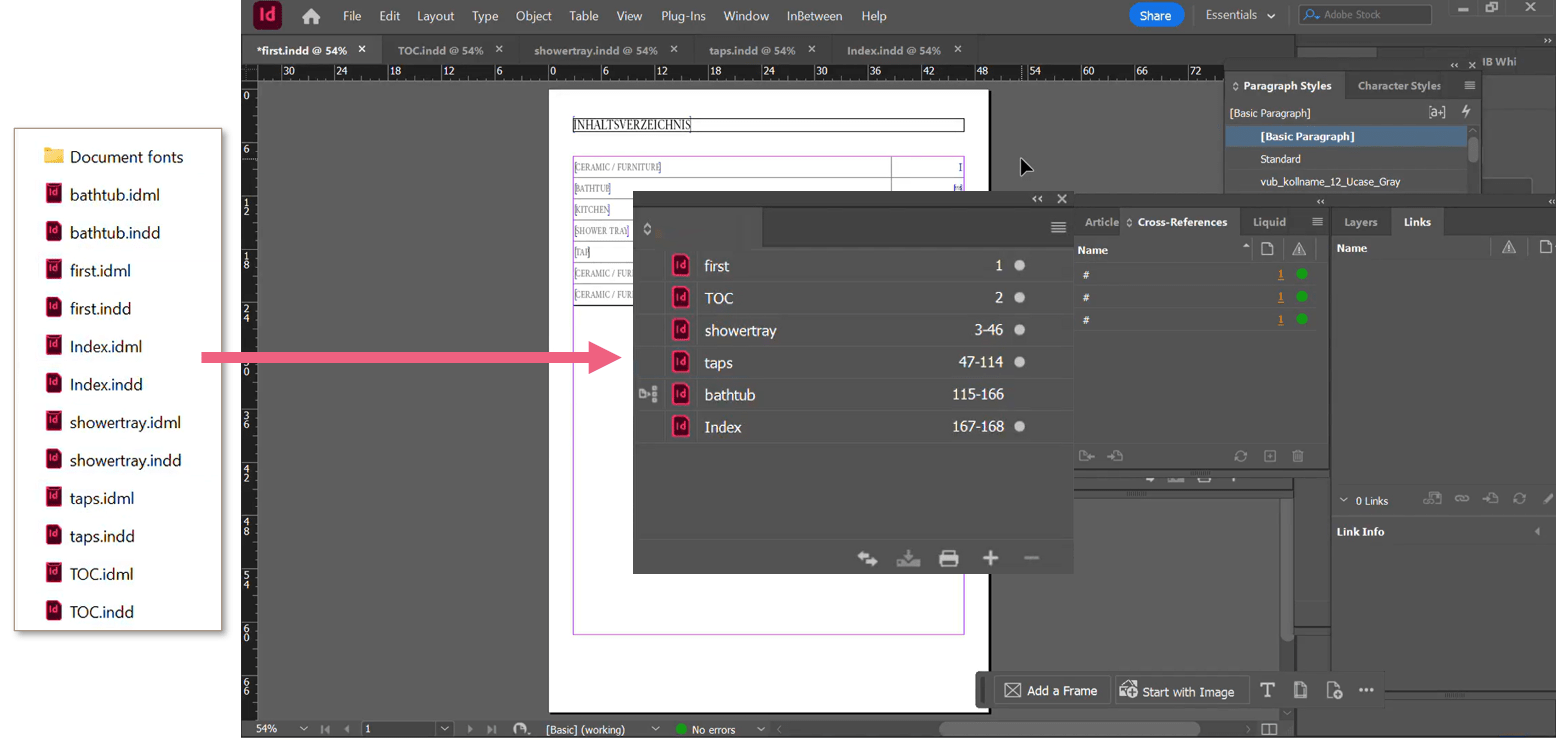Open the Essentials workspace dropdown
1557x738 pixels.
(1240, 16)
